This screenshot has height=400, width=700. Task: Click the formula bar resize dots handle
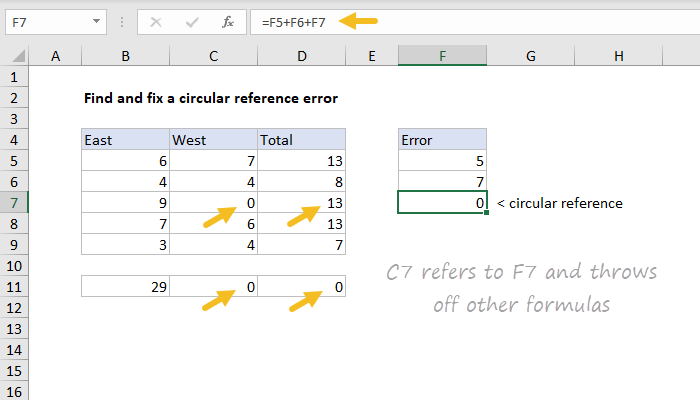click(x=122, y=22)
